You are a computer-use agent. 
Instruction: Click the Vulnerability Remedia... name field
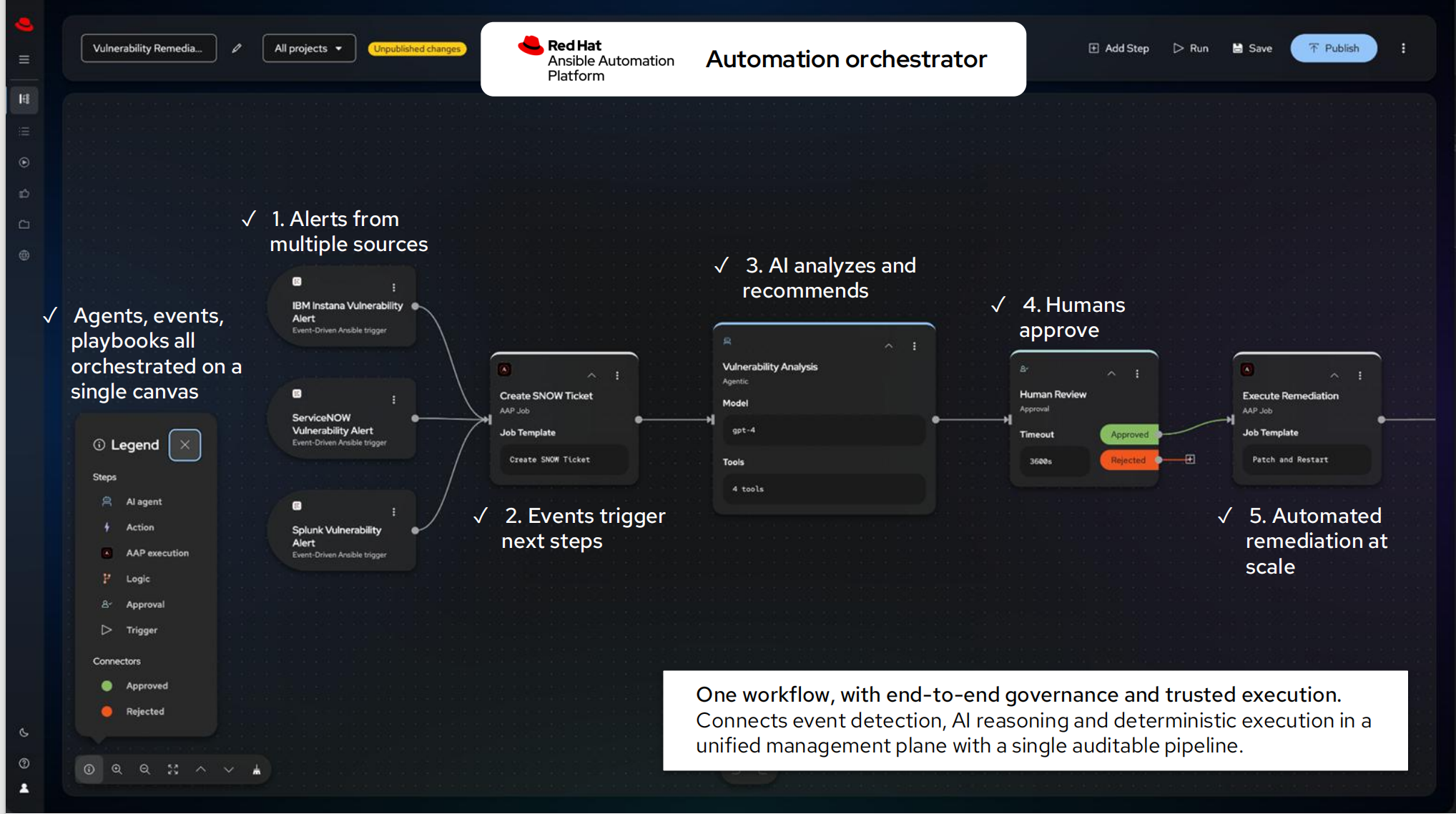(x=149, y=48)
